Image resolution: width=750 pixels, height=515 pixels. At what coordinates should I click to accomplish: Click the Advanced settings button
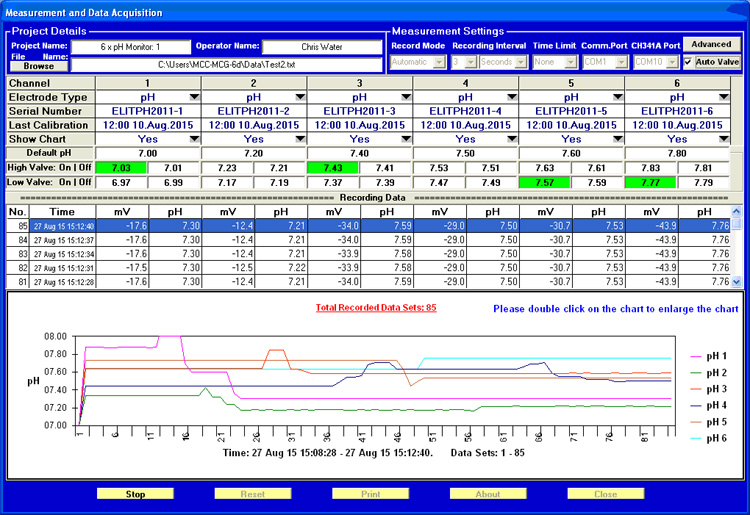tap(711, 44)
